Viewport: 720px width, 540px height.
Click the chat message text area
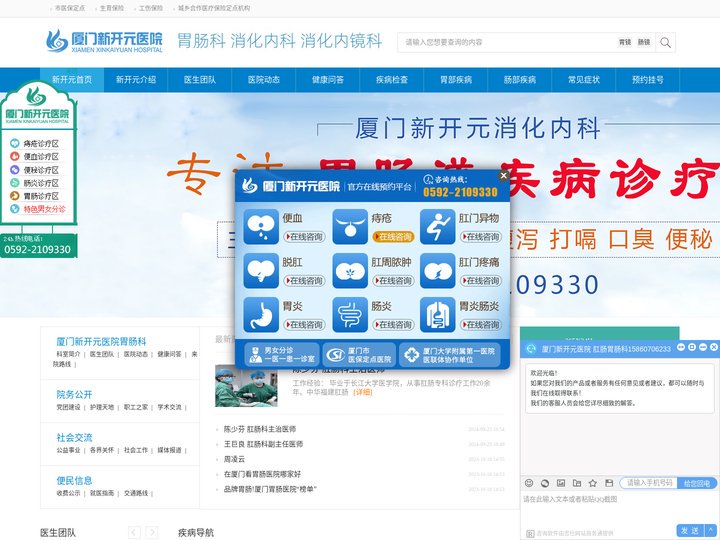(x=620, y=507)
